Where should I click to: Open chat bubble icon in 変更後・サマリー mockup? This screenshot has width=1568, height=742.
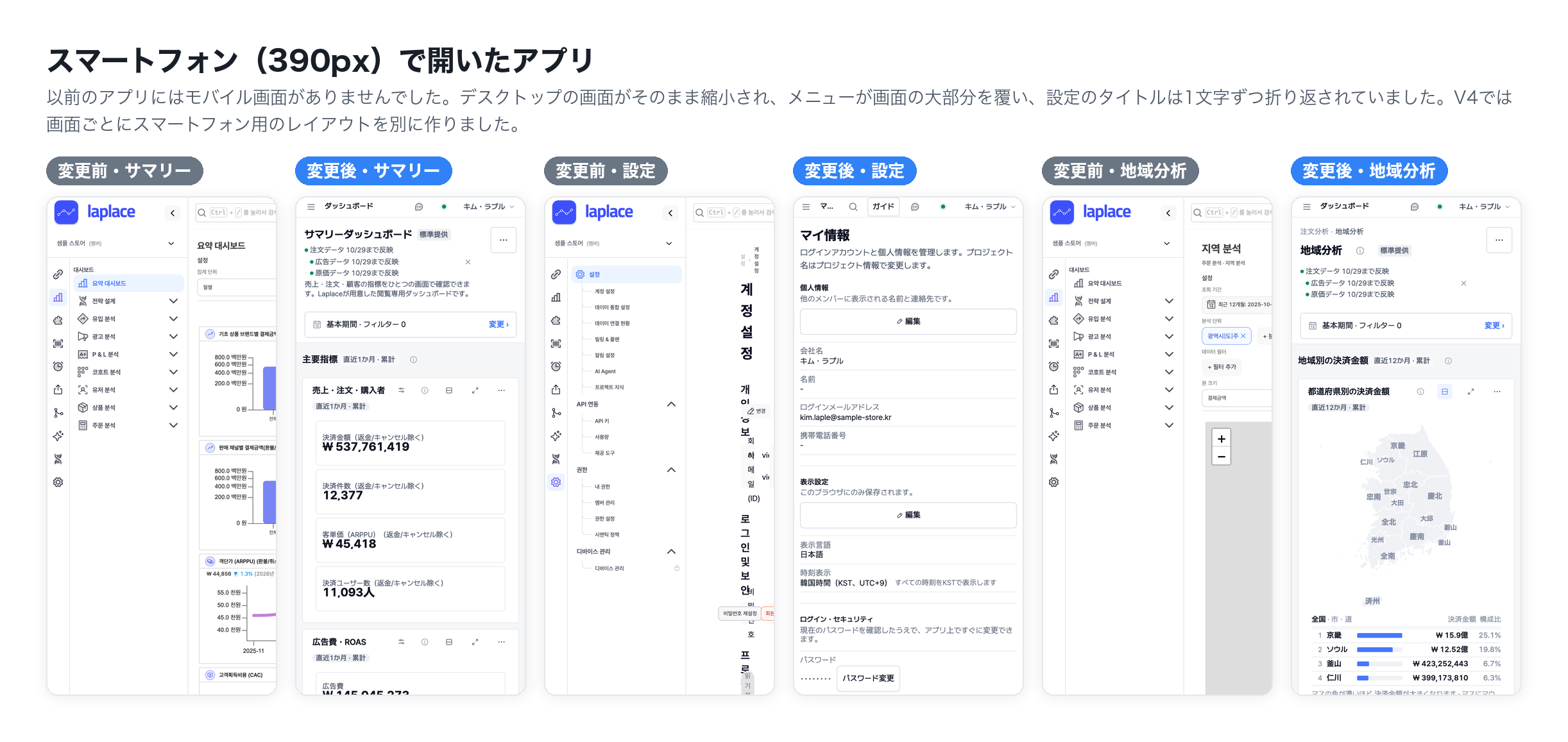(419, 207)
